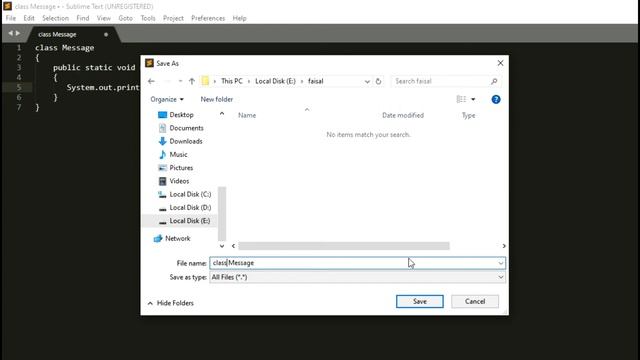Select Local Disk (E:) in navigation pane
This screenshot has width=640, height=360.
[190, 221]
